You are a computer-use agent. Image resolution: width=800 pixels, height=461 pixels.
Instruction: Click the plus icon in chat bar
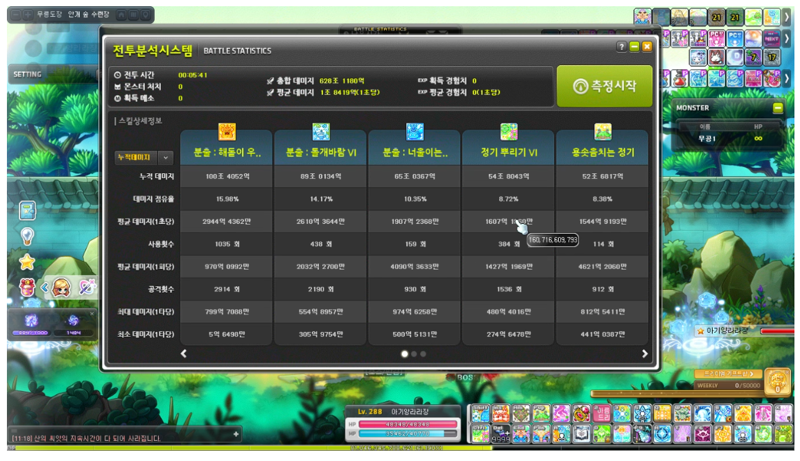[236, 434]
